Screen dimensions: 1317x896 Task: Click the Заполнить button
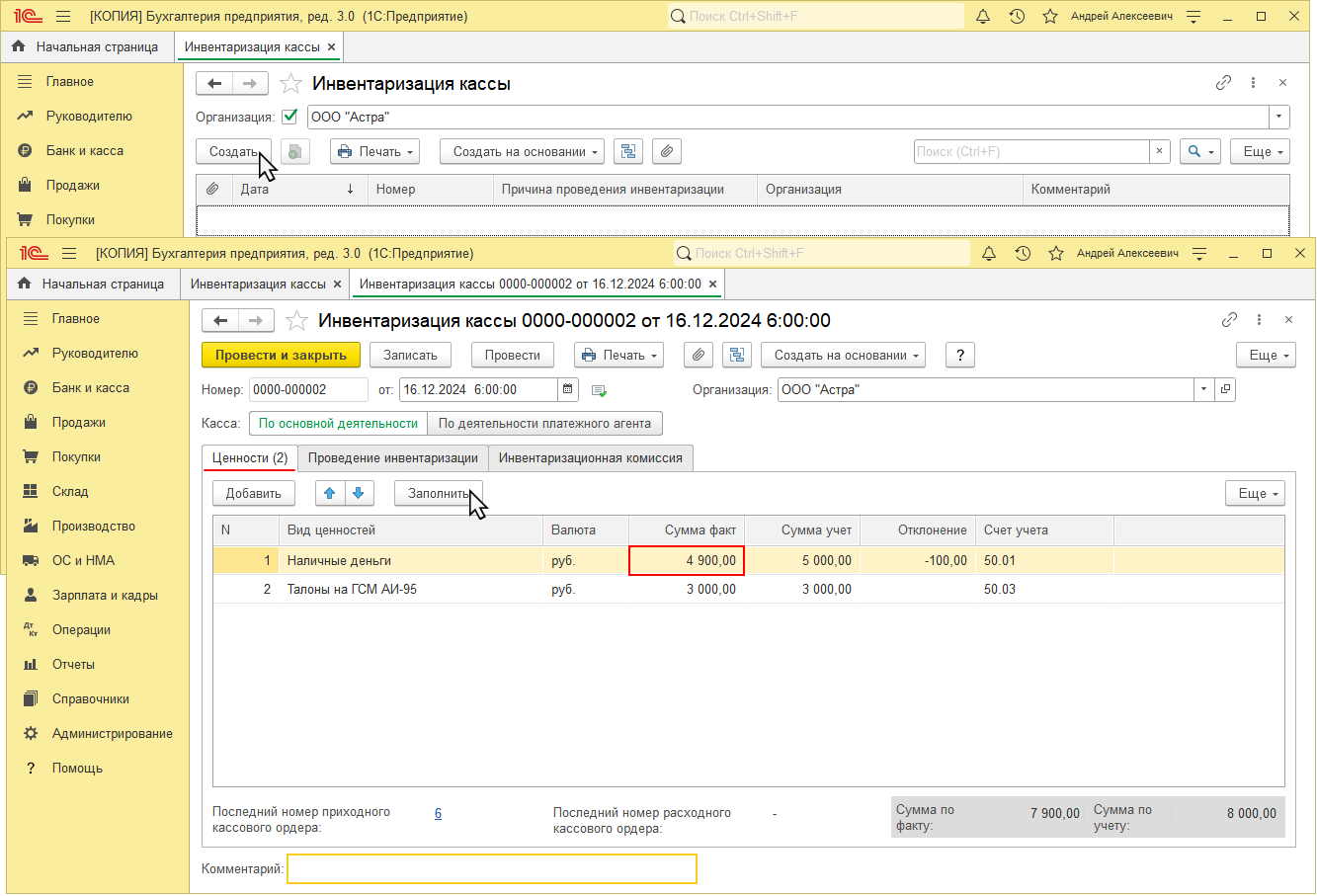click(438, 494)
